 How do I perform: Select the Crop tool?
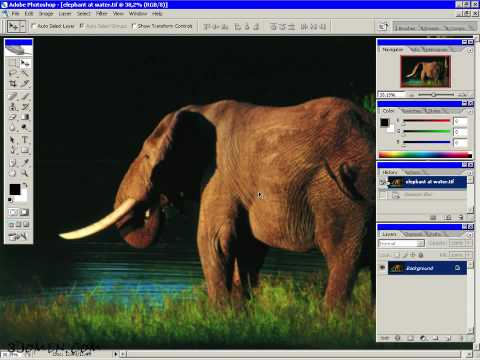click(x=13, y=83)
